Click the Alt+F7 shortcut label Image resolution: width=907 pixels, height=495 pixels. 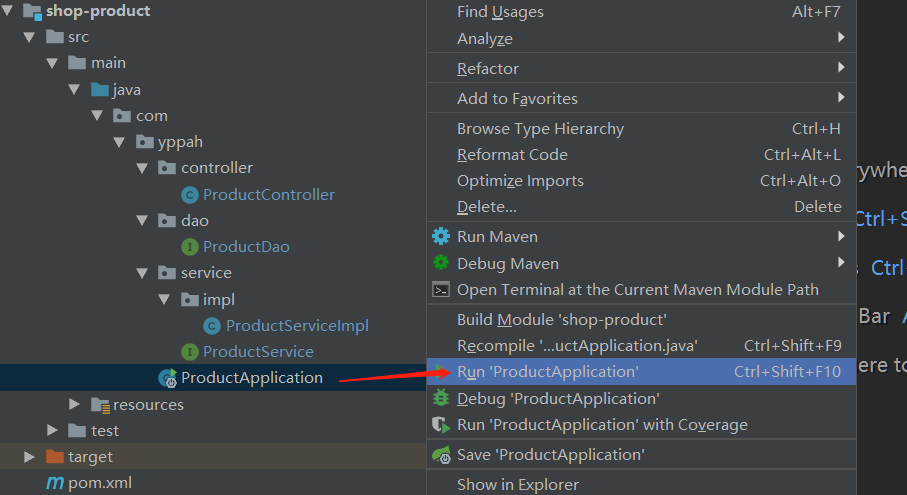[816, 12]
